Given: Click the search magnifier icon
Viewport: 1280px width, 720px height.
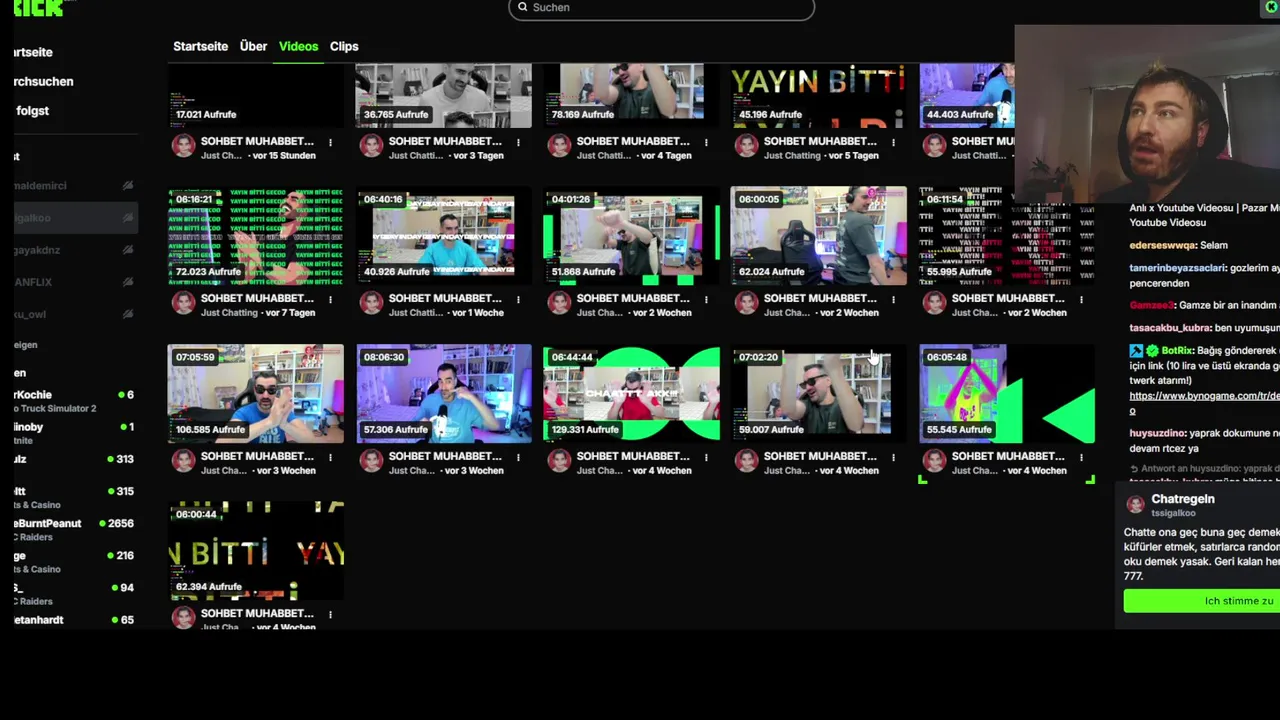Looking at the screenshot, I should coord(522,7).
